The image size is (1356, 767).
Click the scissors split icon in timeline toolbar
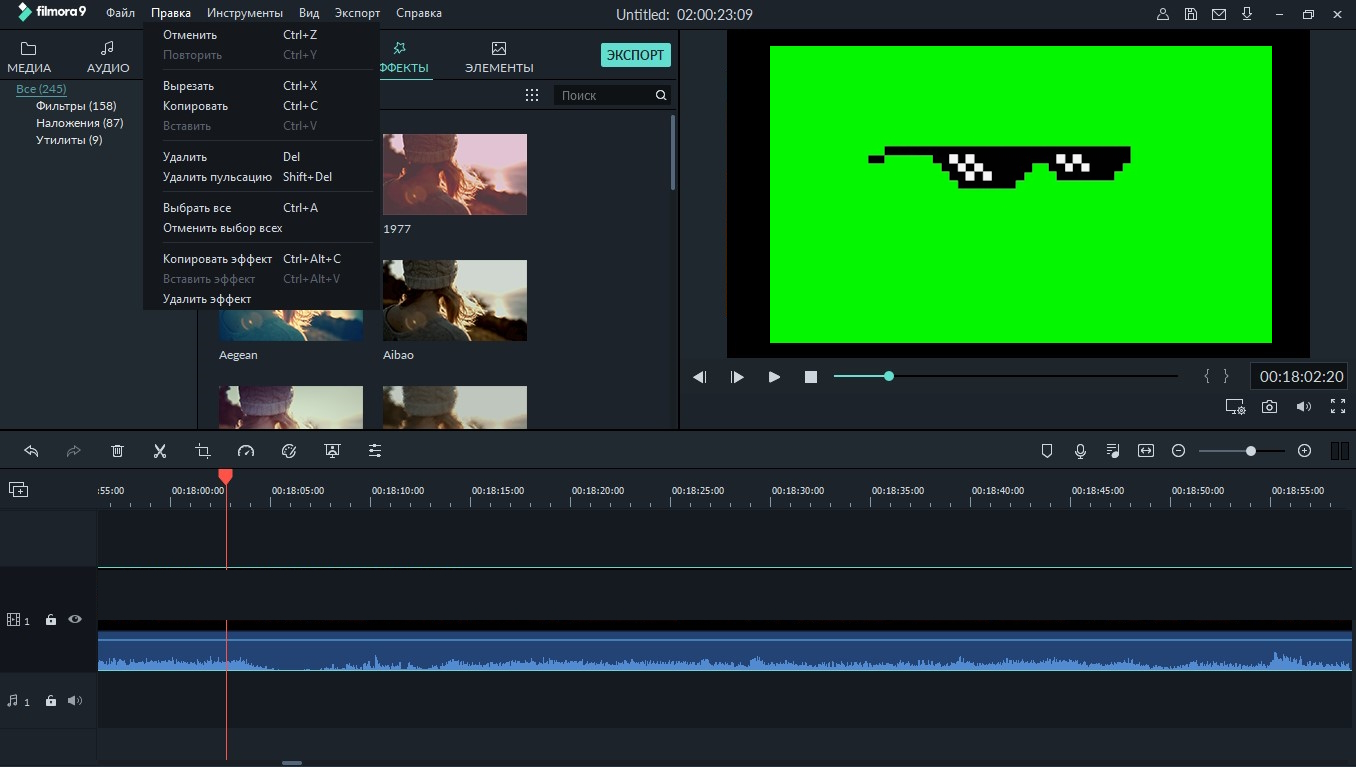pos(160,451)
